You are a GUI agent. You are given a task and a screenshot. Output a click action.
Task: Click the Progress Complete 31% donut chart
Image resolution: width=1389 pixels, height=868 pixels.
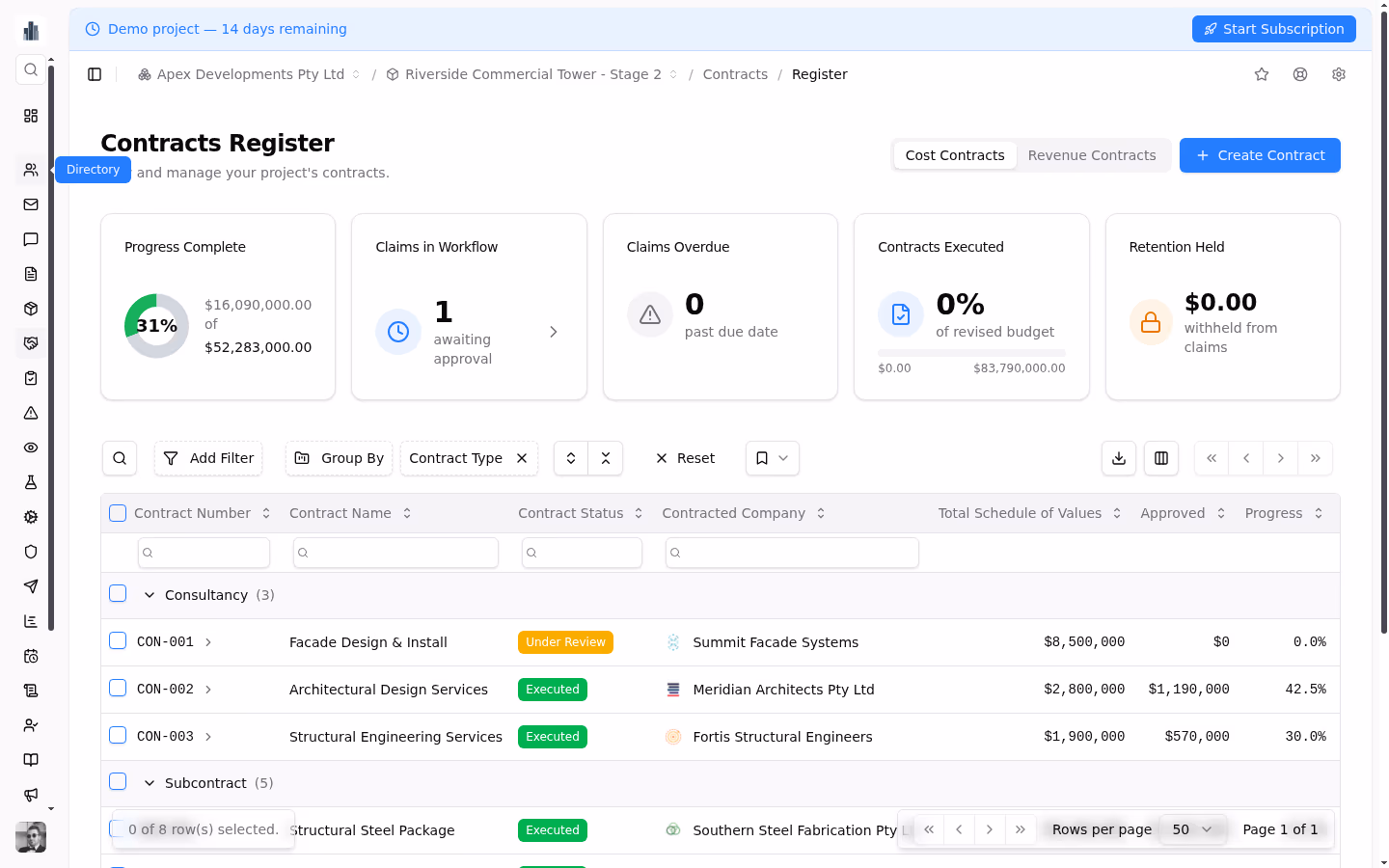pos(156,326)
